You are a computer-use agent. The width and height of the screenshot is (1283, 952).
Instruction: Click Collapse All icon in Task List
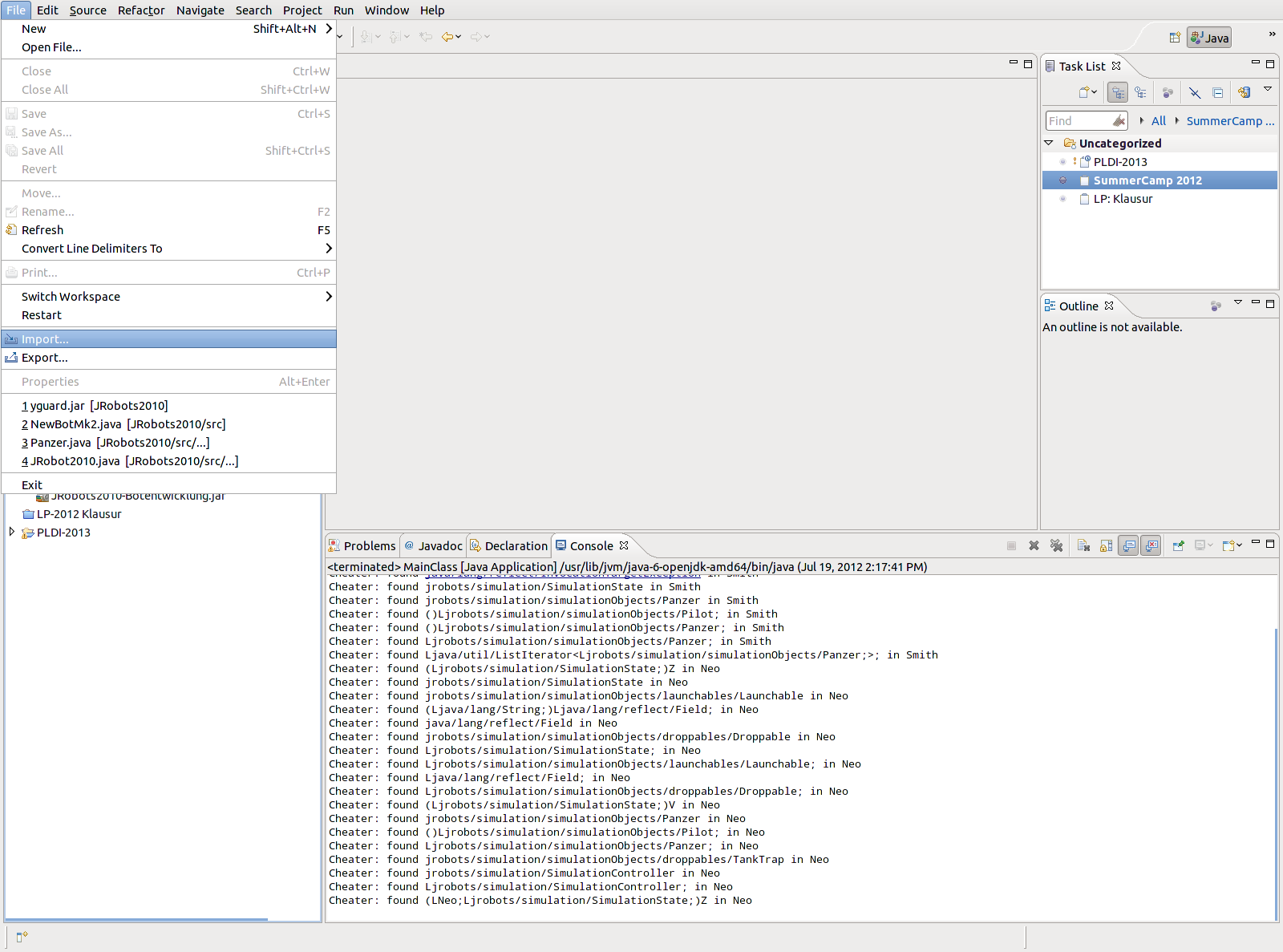[x=1218, y=93]
